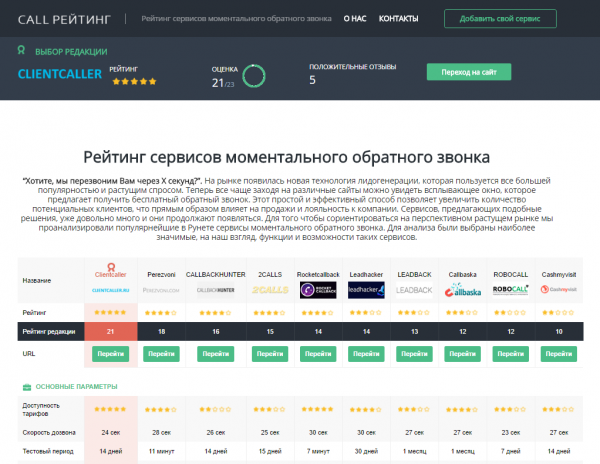Click the 30 дней trial period cell

click(x=366, y=451)
